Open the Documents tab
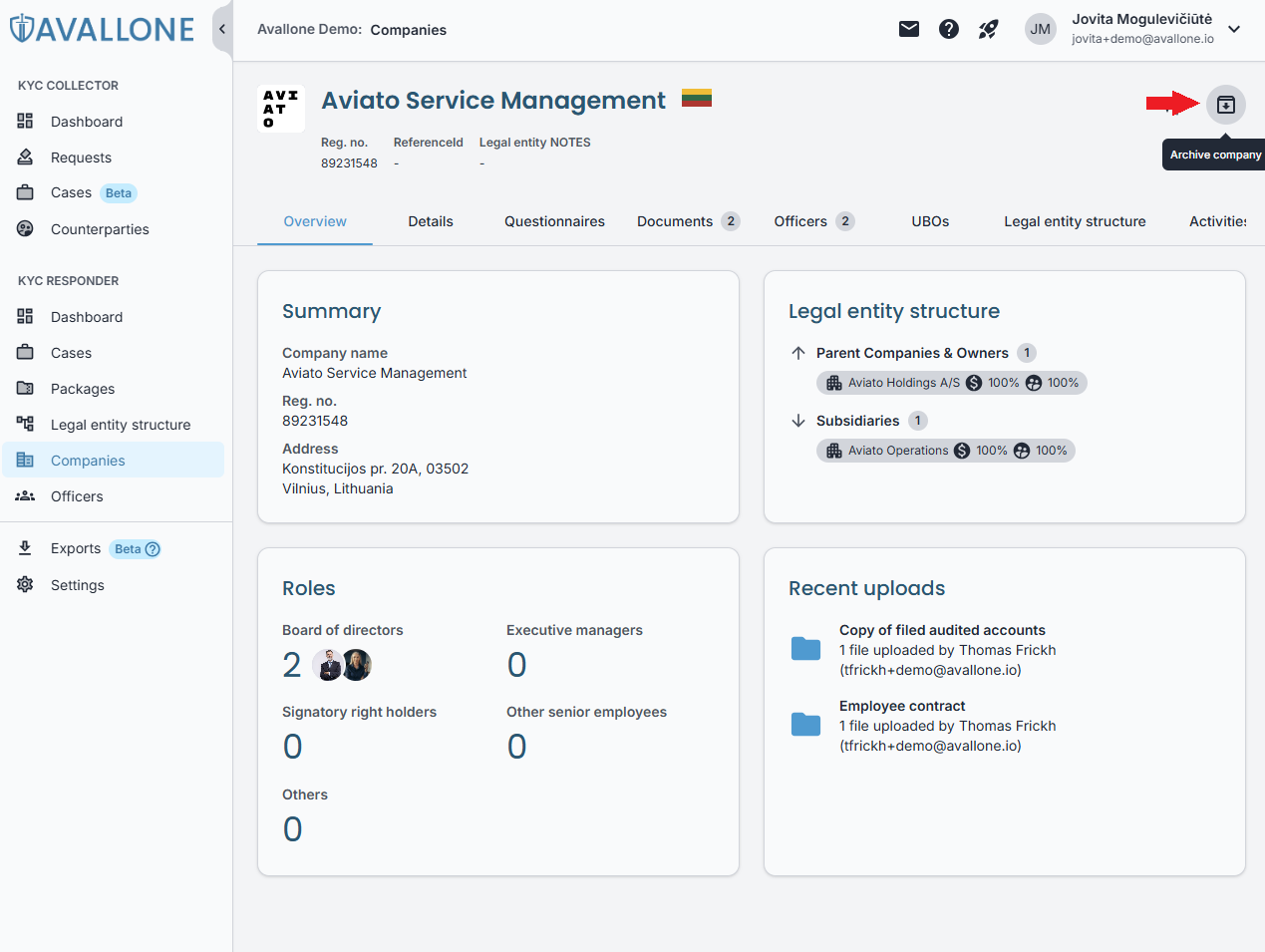1265x952 pixels. (x=688, y=221)
